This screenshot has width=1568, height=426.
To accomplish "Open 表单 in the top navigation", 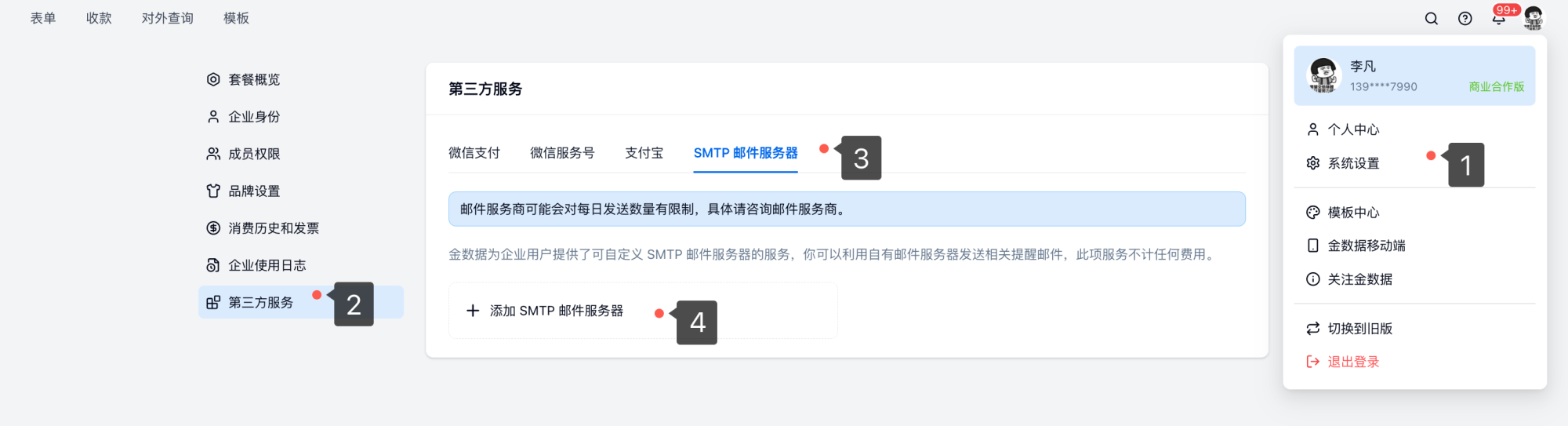I will click(43, 18).
